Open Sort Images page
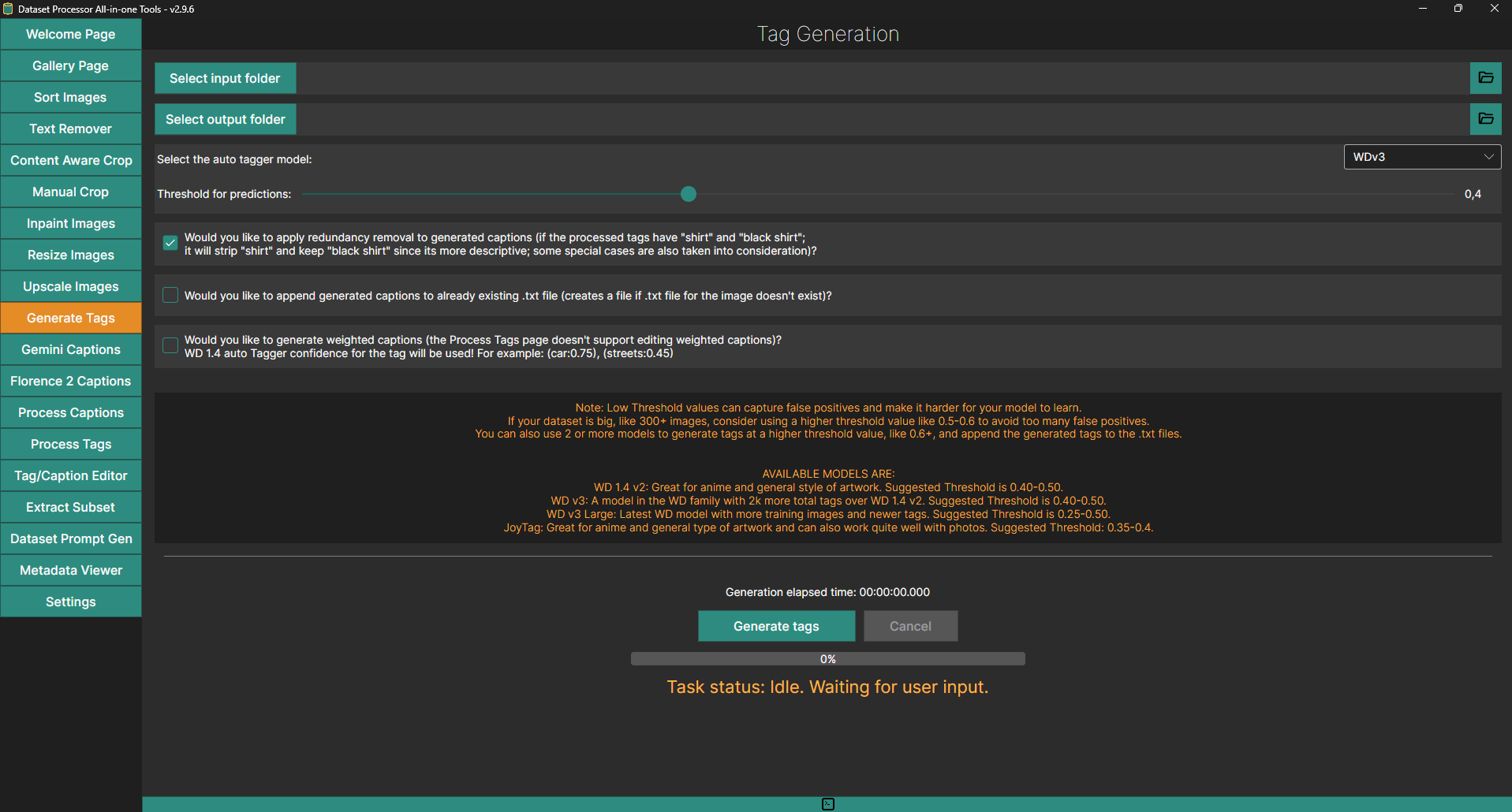Viewport: 1512px width, 812px height. pos(71,97)
